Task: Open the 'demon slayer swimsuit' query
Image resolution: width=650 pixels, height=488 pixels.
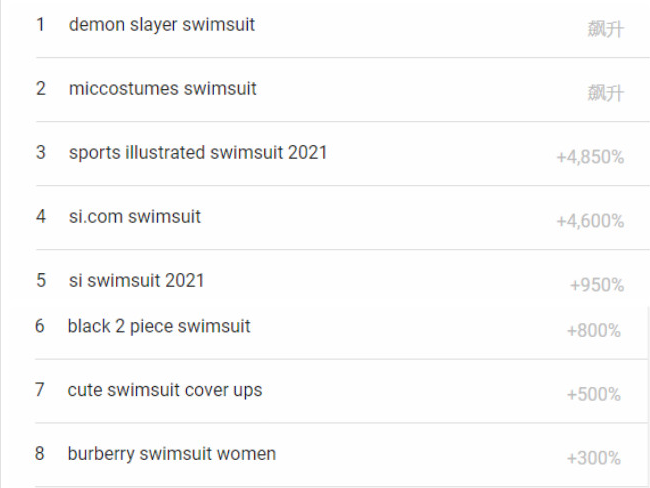Action: click(x=161, y=24)
